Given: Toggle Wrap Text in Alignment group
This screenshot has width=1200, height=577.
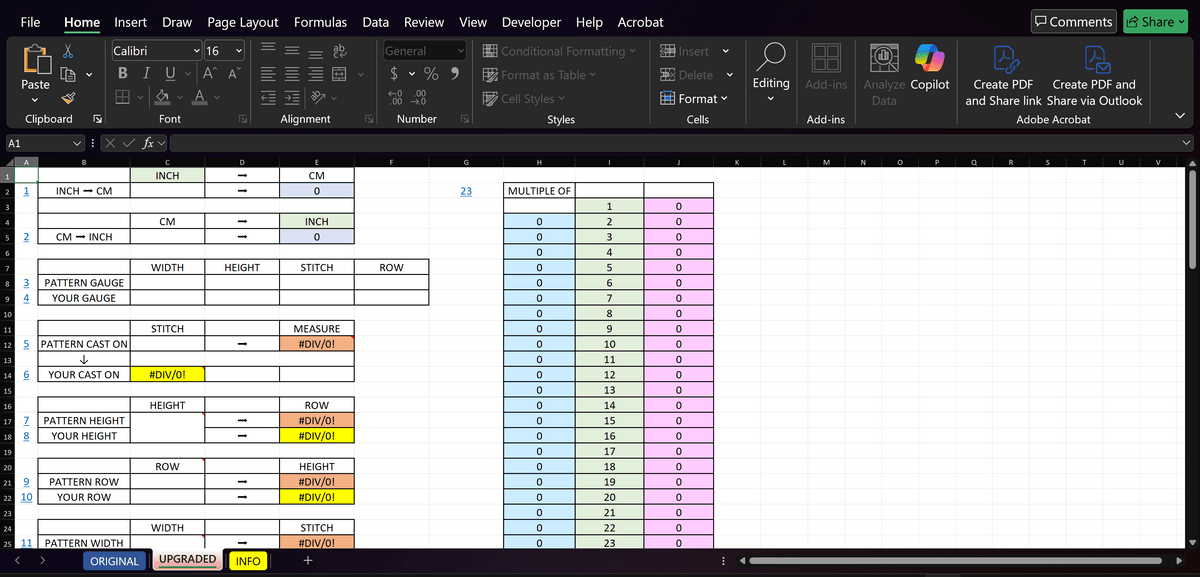Looking at the screenshot, I should [340, 51].
